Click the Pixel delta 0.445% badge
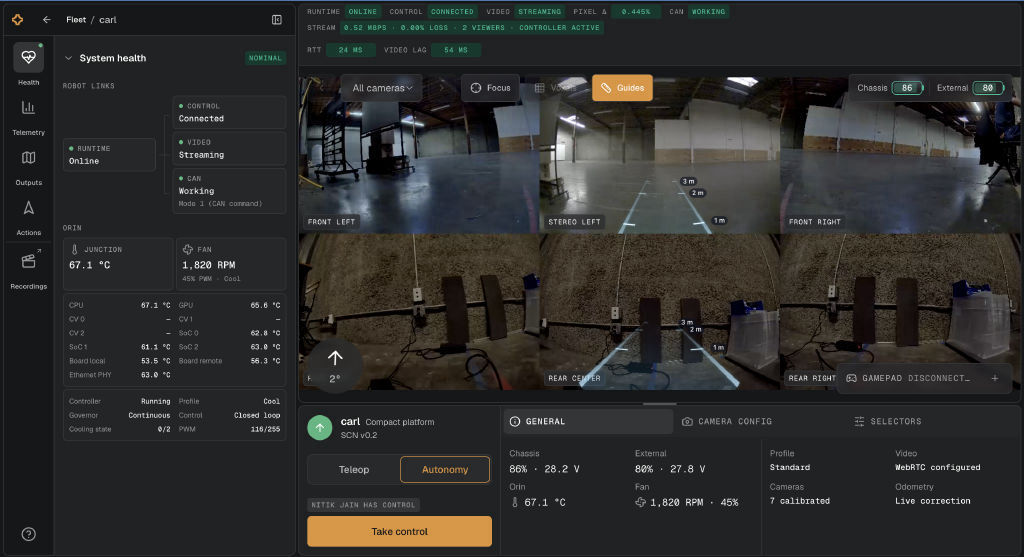This screenshot has height=557, width=1024. 635,12
